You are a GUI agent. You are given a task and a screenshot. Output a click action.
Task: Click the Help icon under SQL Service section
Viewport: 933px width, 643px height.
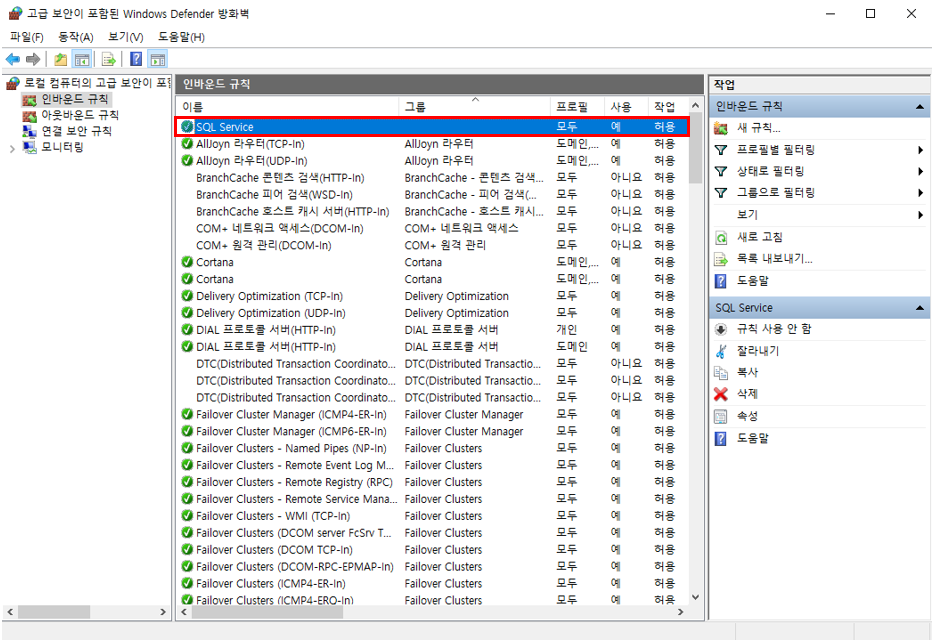tap(721, 438)
